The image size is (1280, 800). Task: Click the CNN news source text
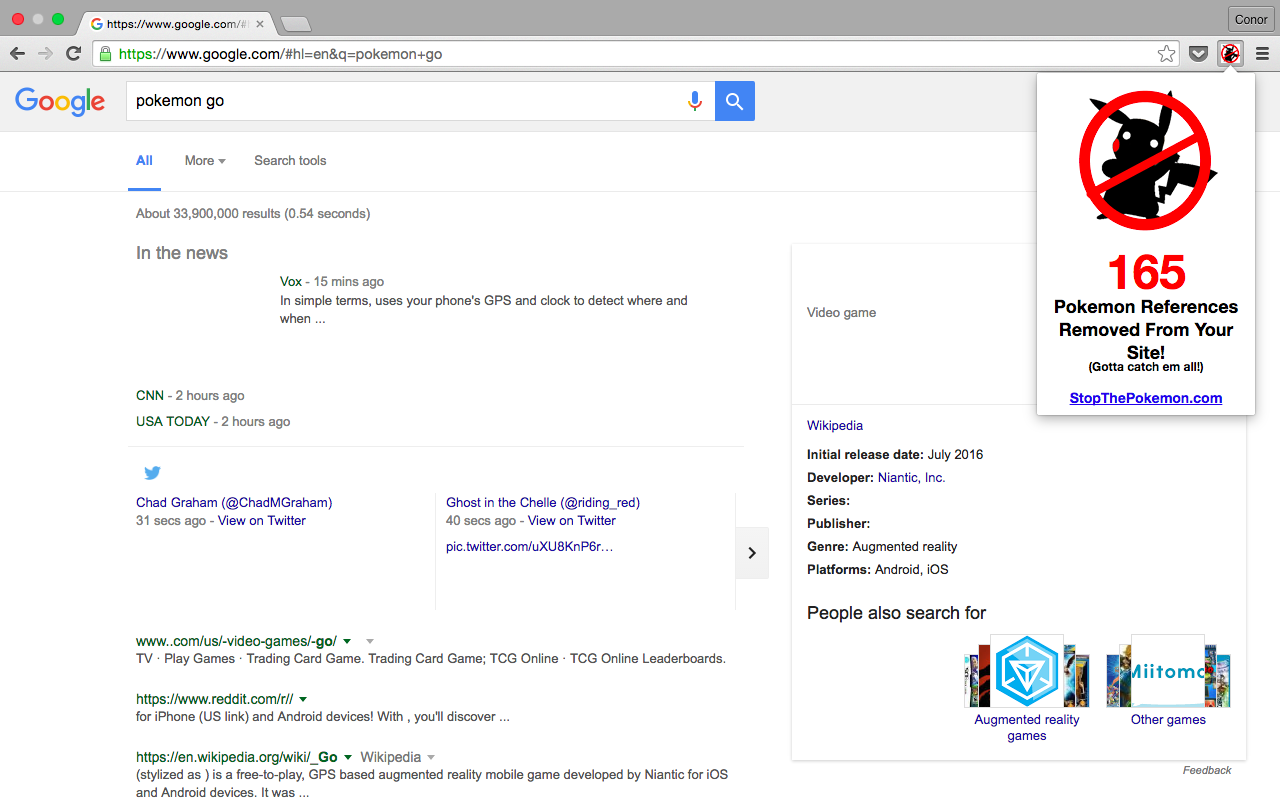click(x=150, y=395)
